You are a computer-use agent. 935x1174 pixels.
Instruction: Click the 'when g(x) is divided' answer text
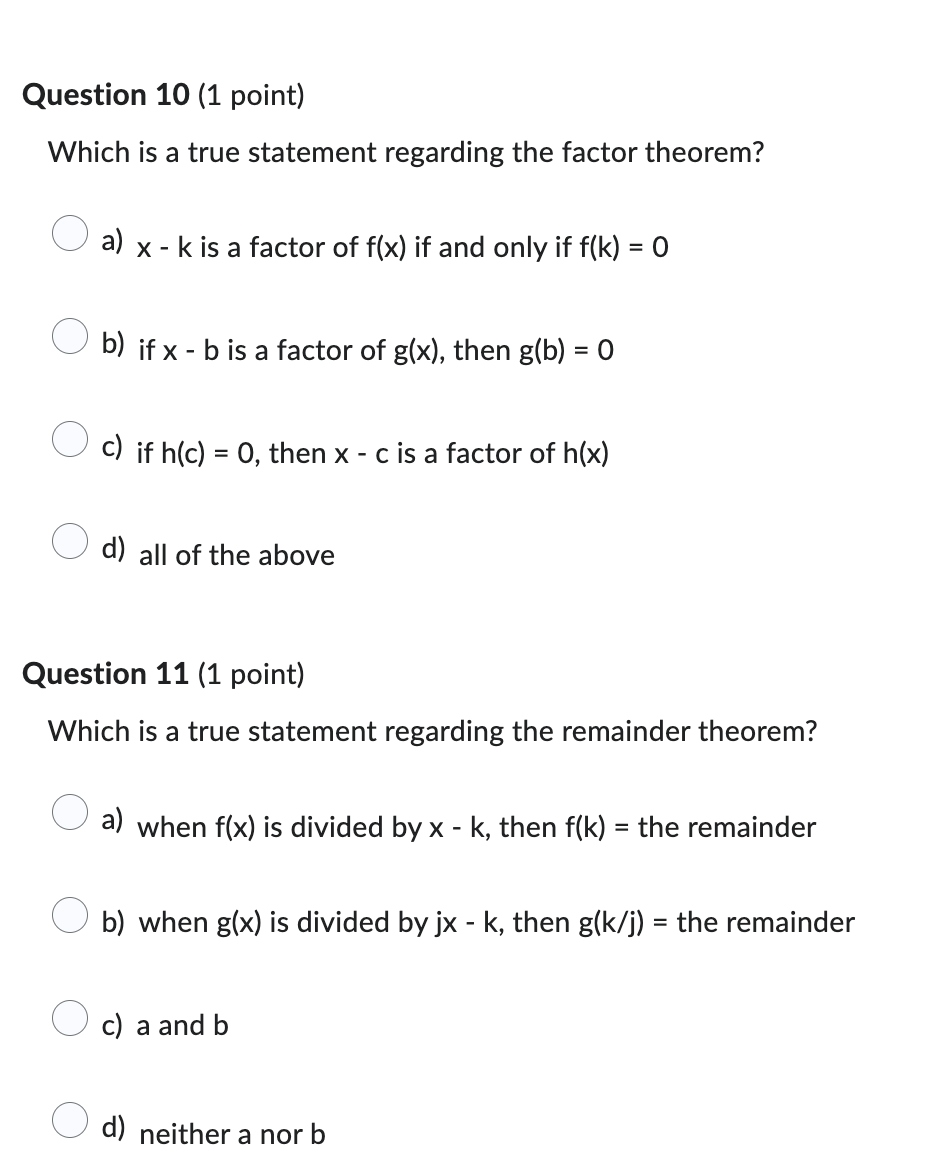497,922
